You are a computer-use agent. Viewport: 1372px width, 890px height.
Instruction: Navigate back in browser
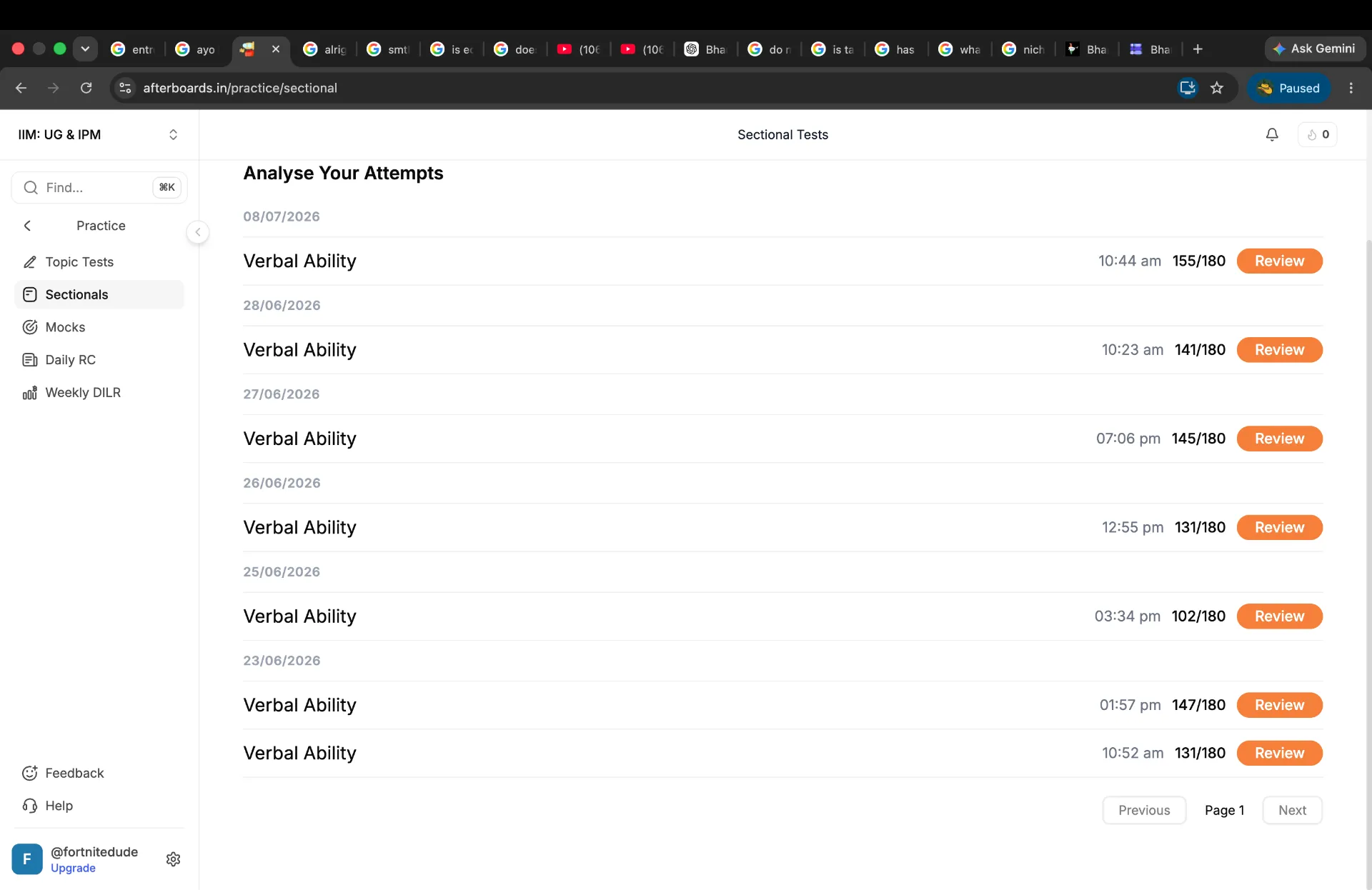[21, 88]
